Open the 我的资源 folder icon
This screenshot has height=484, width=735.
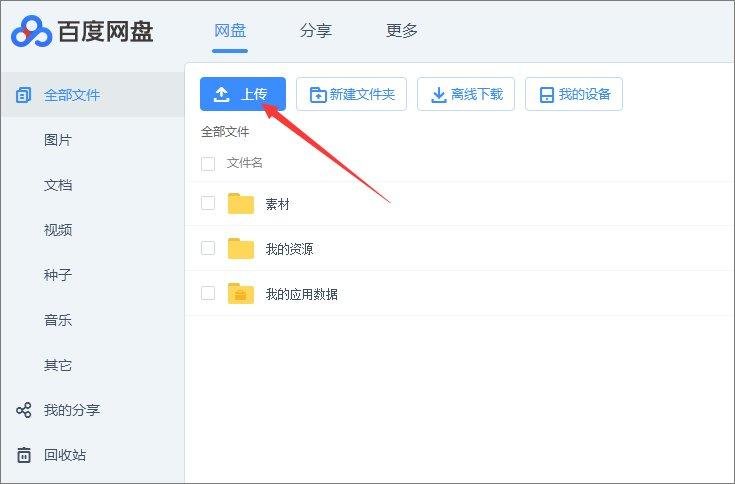point(241,249)
